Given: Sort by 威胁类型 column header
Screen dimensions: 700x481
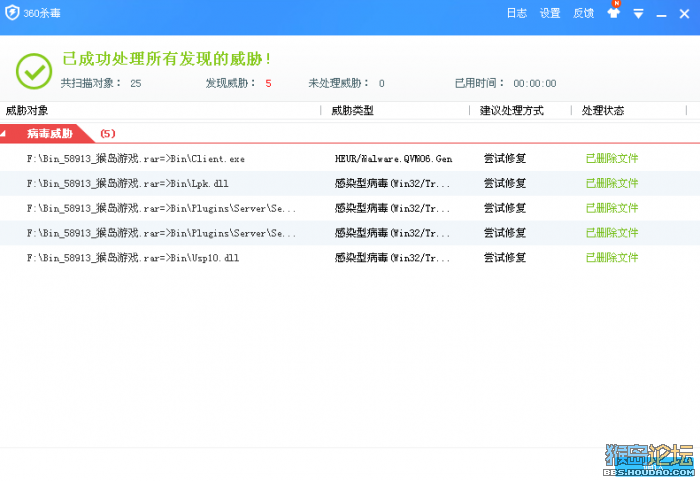Looking at the screenshot, I should coord(352,110).
